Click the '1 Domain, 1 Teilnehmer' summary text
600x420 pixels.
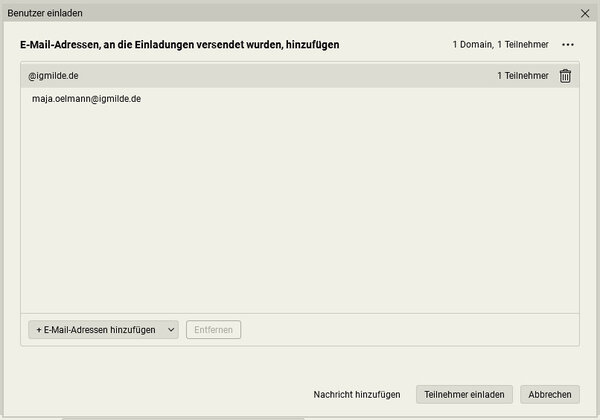tap(501, 45)
